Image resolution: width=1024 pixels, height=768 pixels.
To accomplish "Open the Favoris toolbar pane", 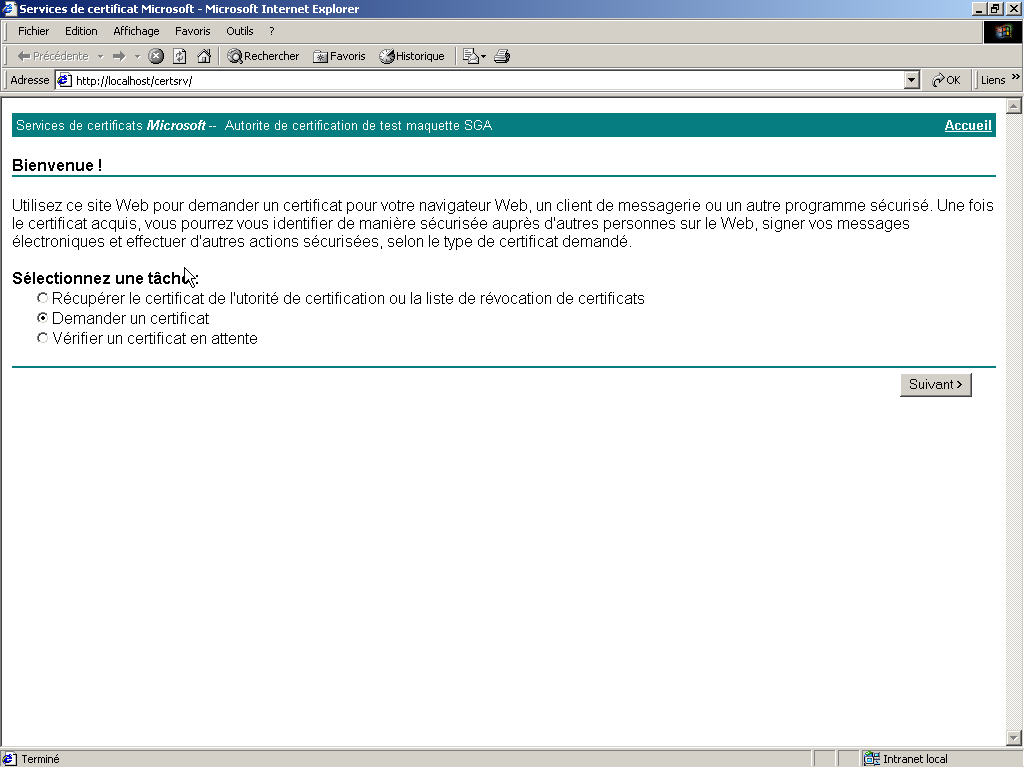I will click(x=340, y=56).
